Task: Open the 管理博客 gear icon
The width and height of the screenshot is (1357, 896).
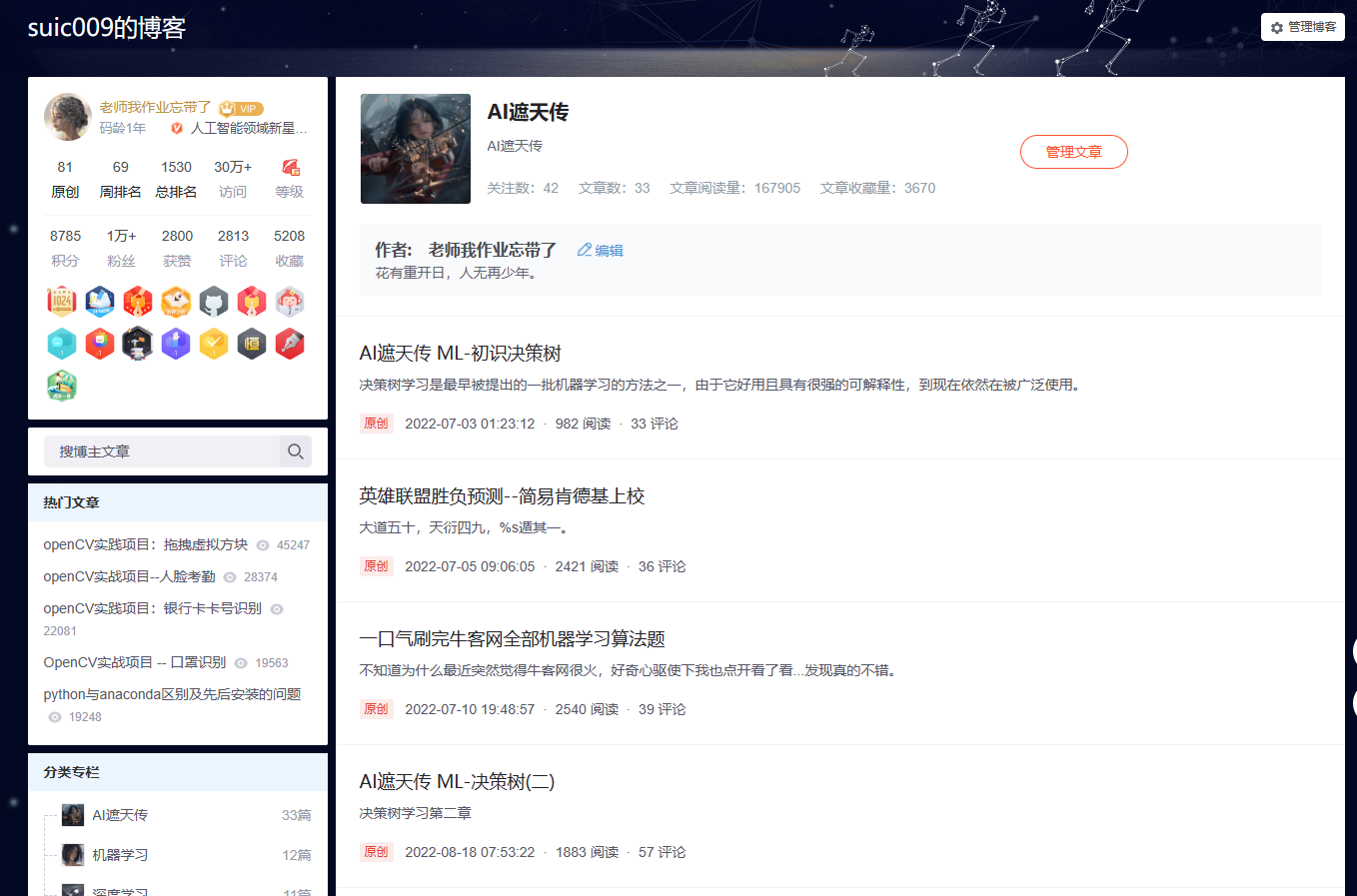Action: click(1277, 27)
